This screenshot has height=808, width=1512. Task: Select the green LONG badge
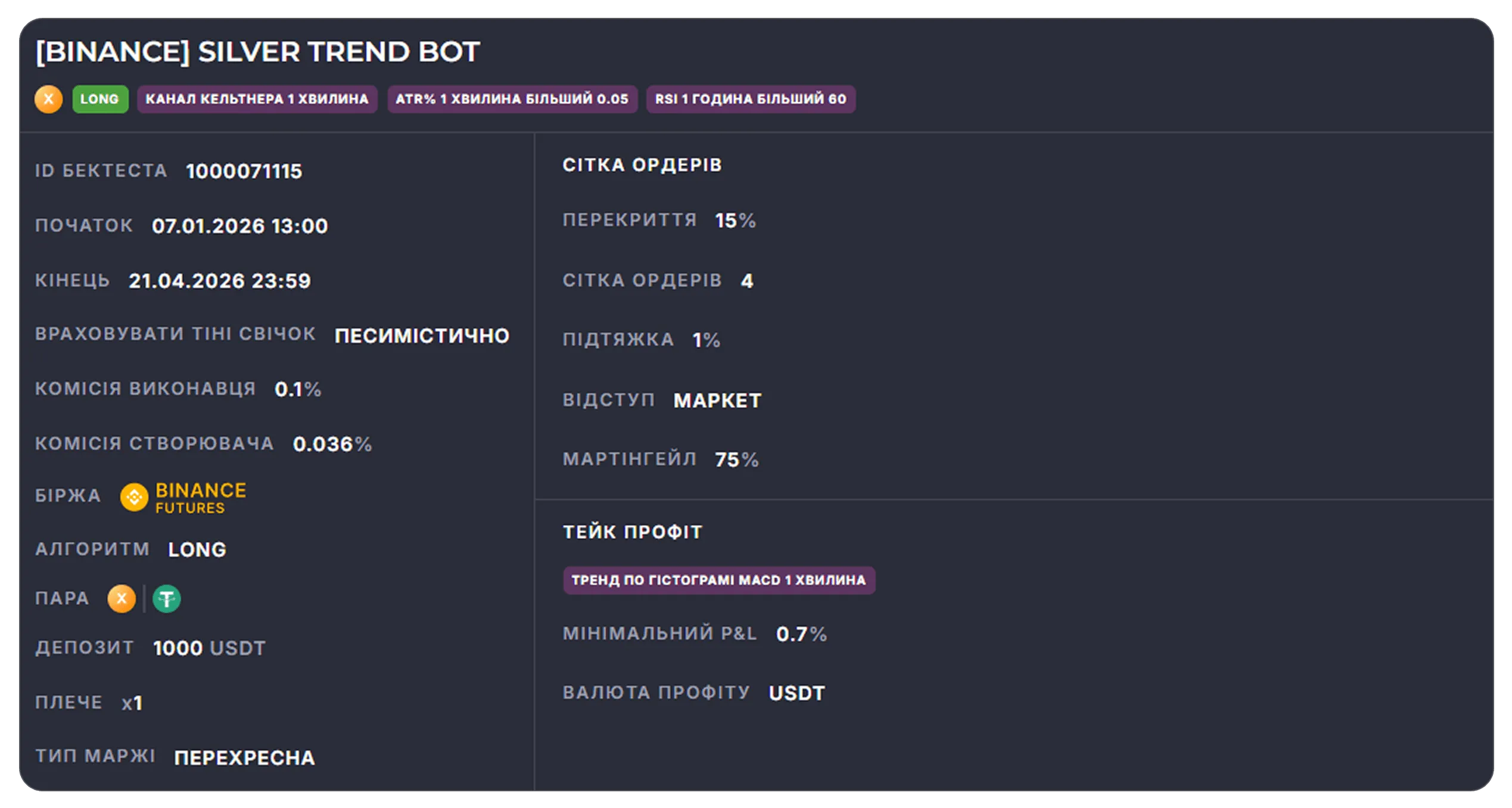[x=100, y=99]
